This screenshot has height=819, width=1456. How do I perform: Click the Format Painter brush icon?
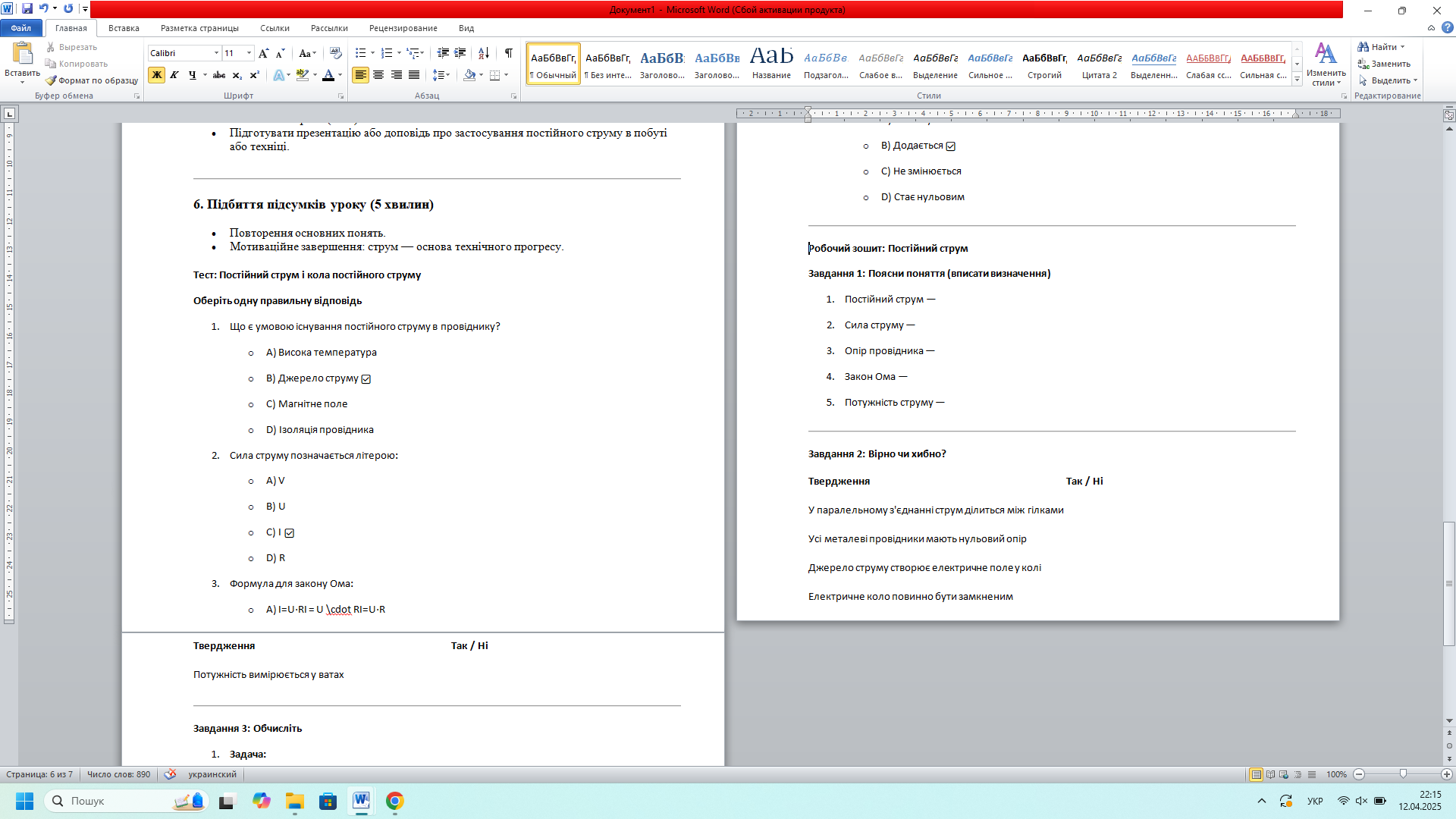51,80
